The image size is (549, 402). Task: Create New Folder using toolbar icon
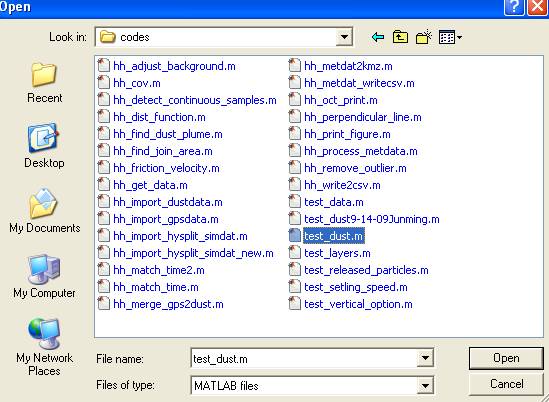[424, 37]
